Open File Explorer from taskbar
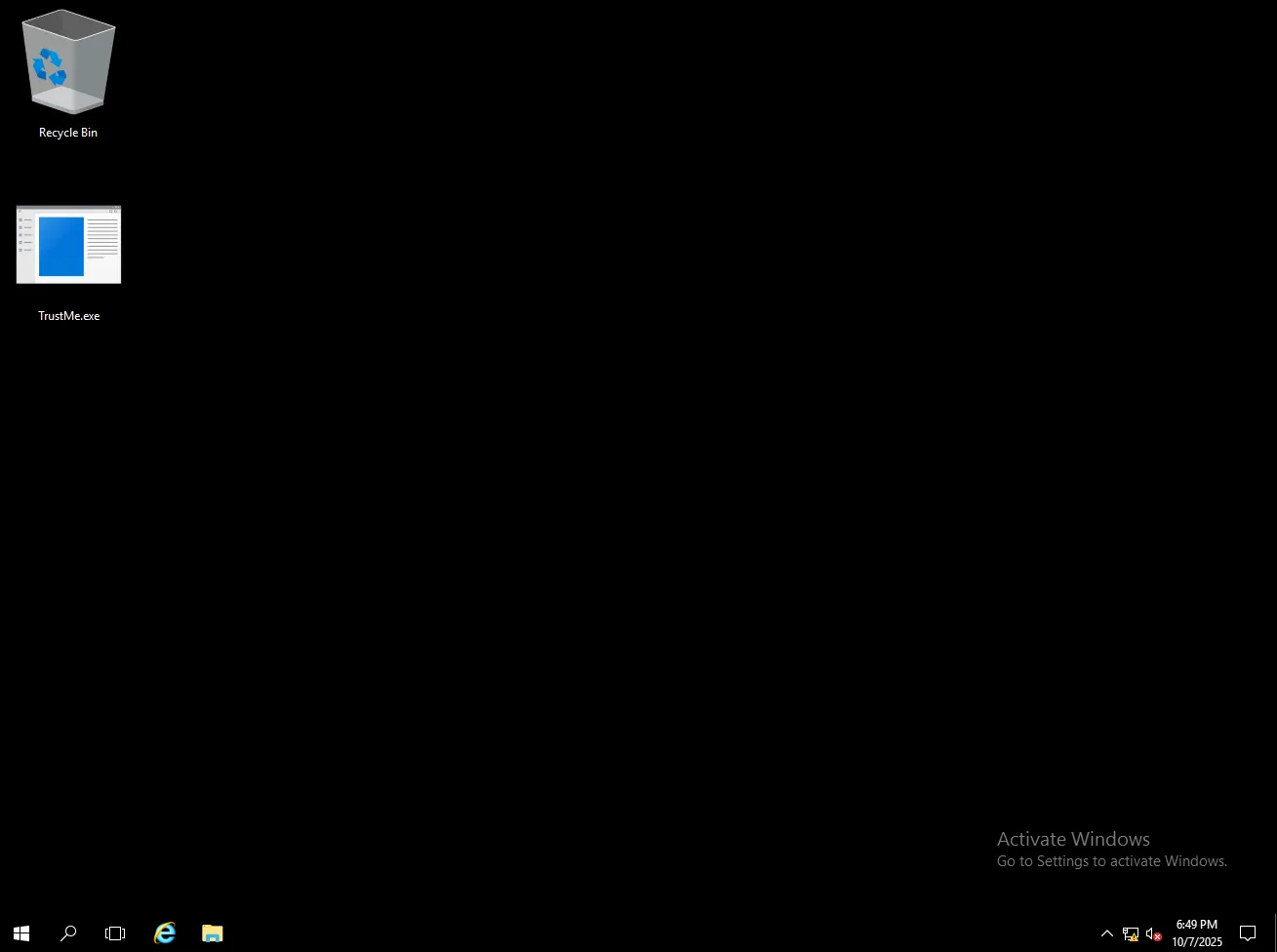The image size is (1277, 952). click(212, 933)
